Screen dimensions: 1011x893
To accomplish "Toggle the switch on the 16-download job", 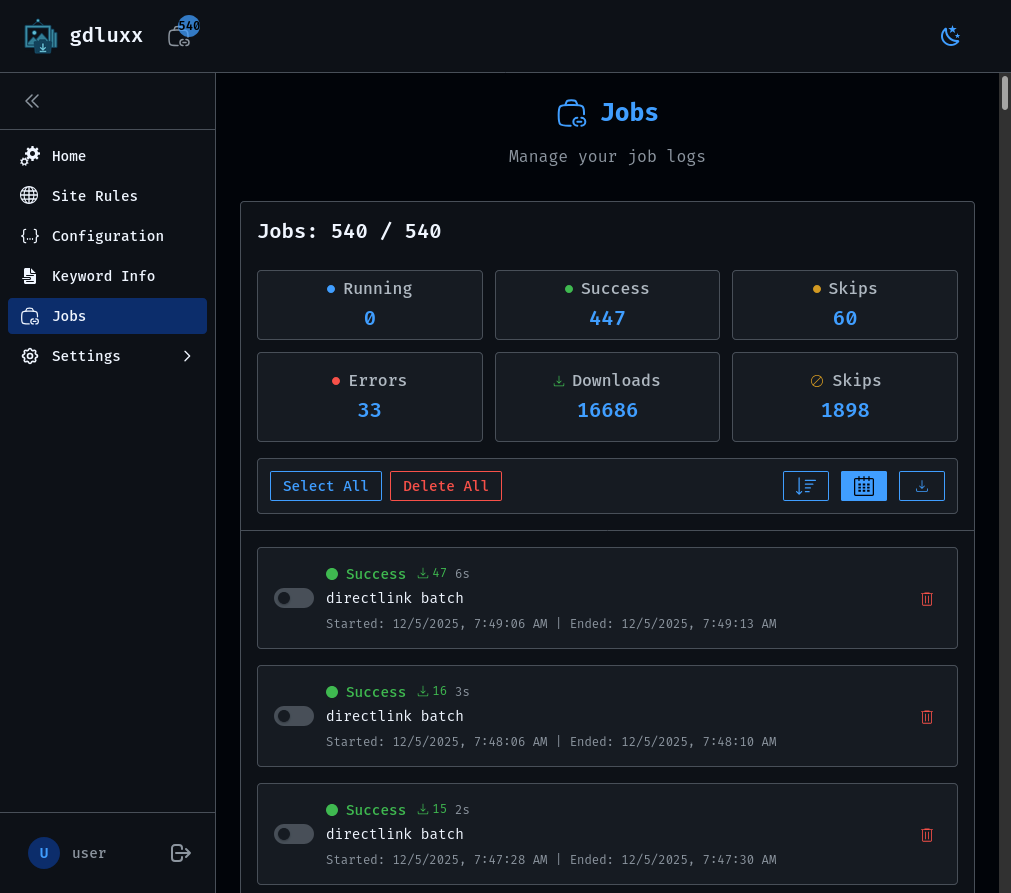I will coord(293,716).
